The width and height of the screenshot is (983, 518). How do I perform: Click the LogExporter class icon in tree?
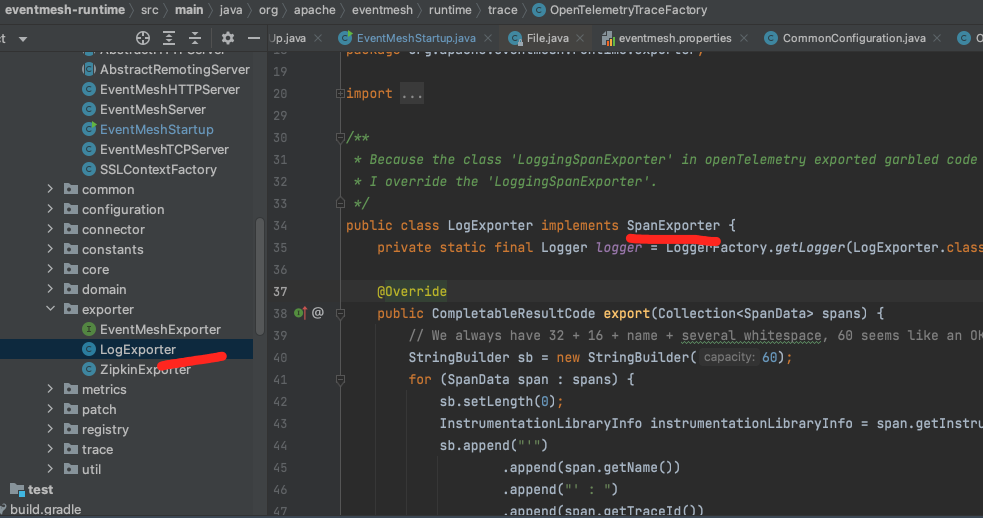(89, 349)
